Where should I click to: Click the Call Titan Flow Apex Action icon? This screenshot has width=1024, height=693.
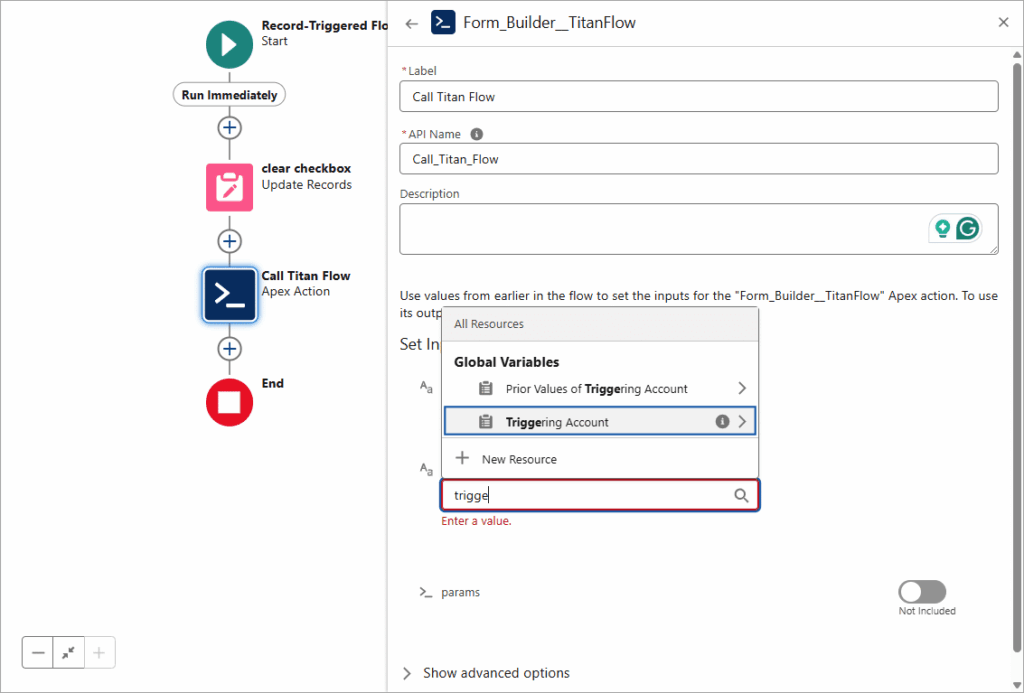point(229,294)
